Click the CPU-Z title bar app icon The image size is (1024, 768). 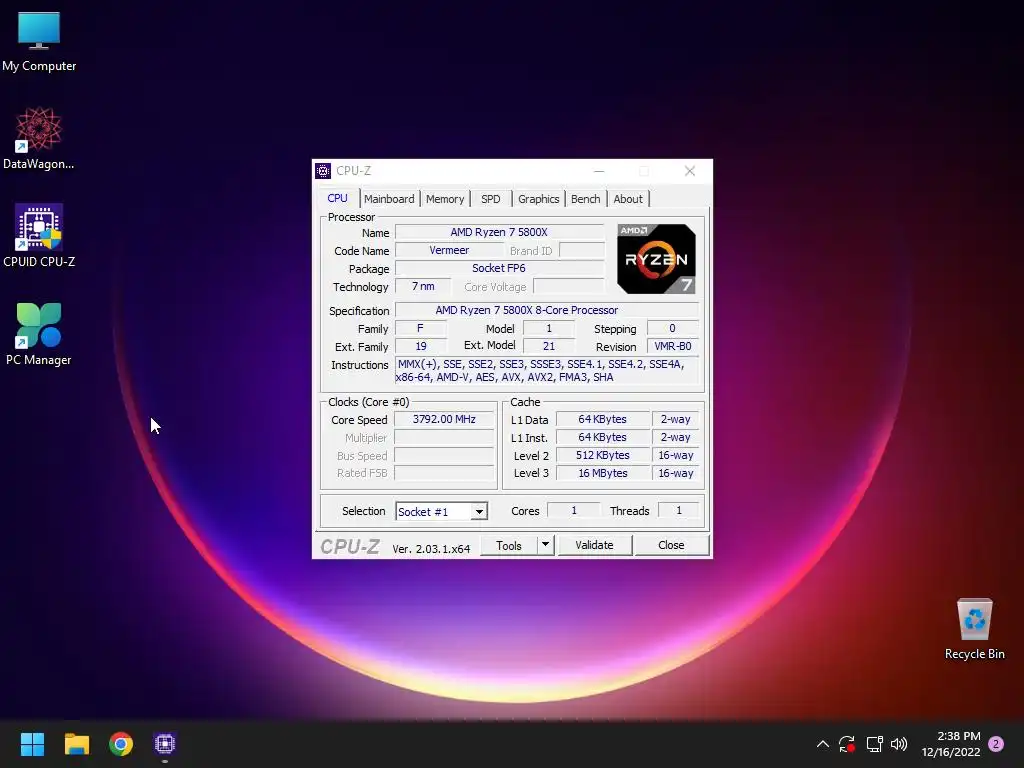pyautogui.click(x=323, y=171)
